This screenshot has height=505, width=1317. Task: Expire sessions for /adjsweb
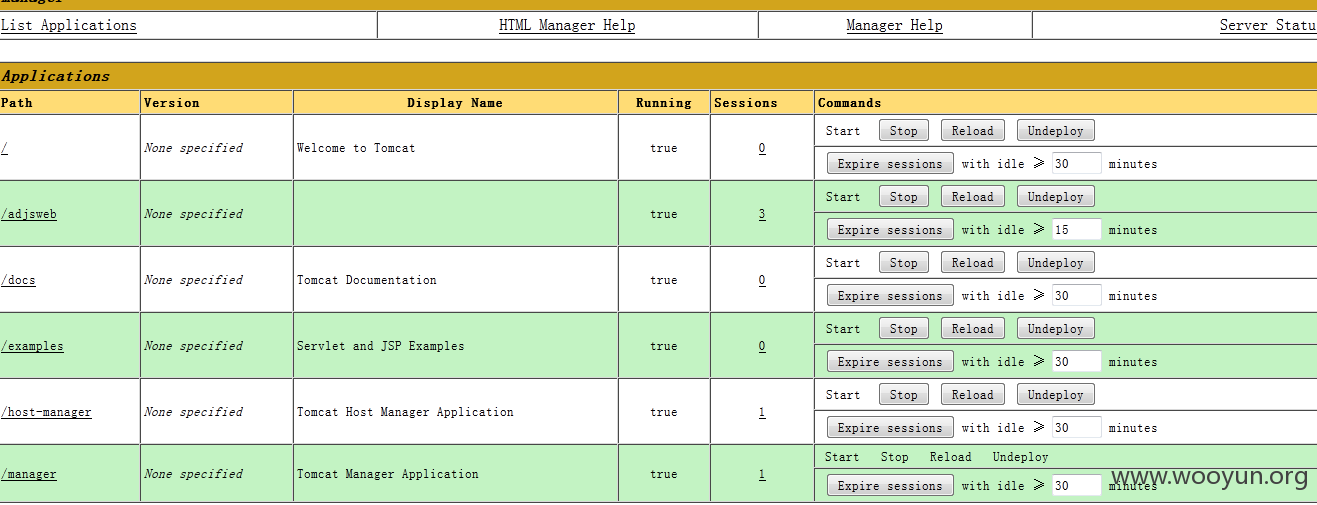pos(890,230)
